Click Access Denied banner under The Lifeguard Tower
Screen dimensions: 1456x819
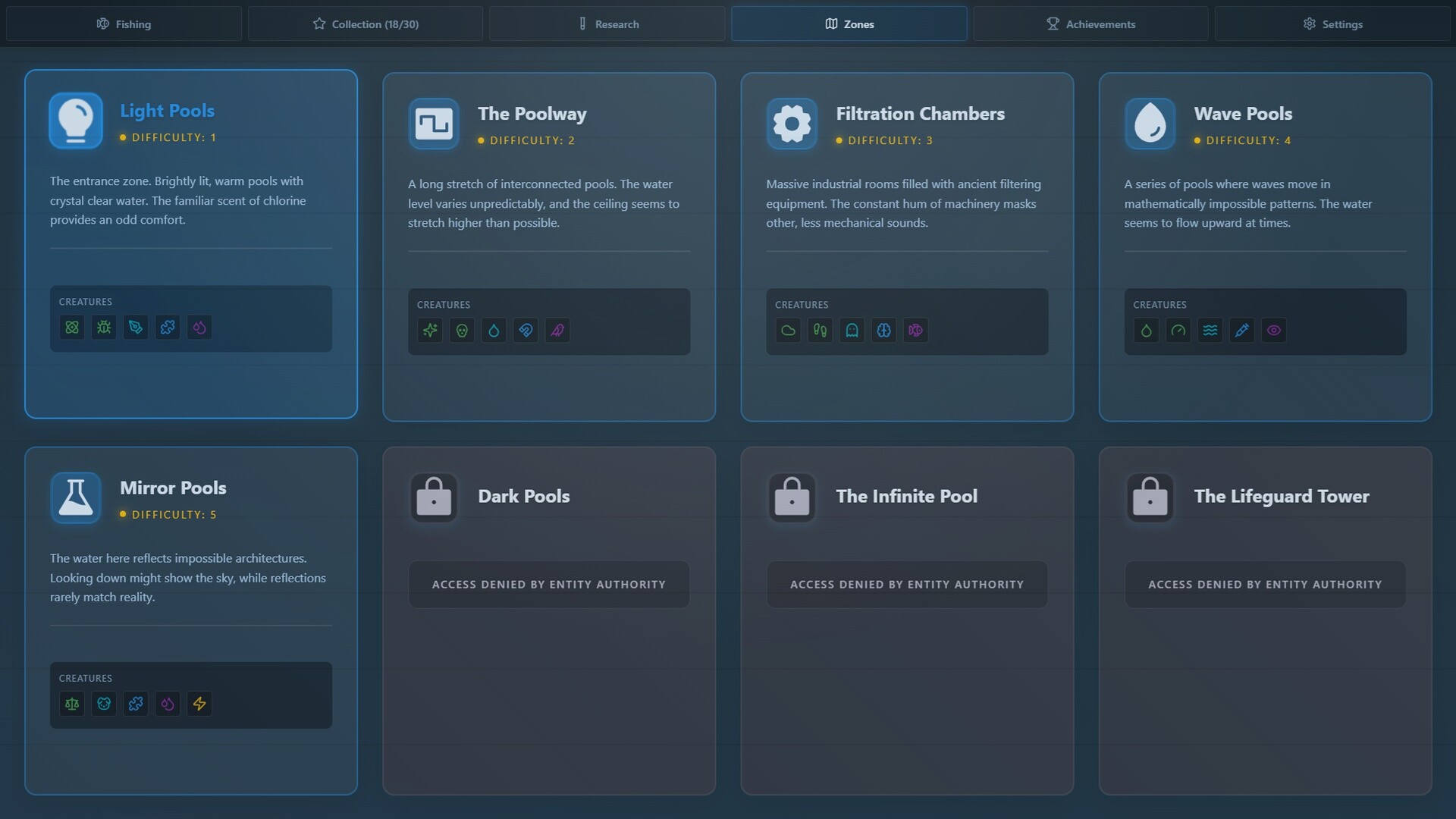pyautogui.click(x=1265, y=585)
